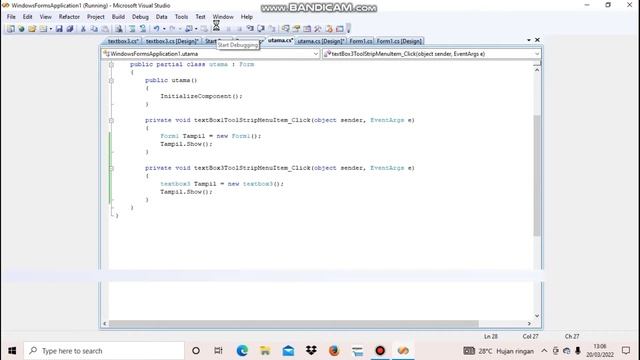Collapse the utama() constructor outline node
This screenshot has width=640, height=360.
point(111,80)
